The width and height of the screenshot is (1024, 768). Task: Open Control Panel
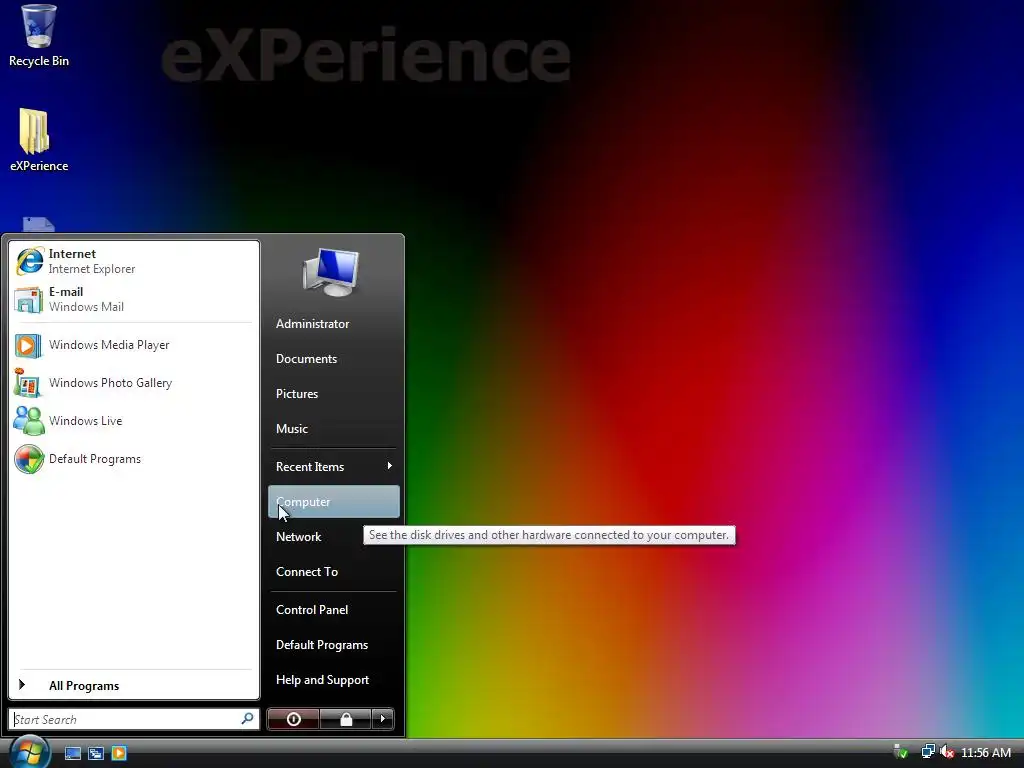pyautogui.click(x=334, y=609)
